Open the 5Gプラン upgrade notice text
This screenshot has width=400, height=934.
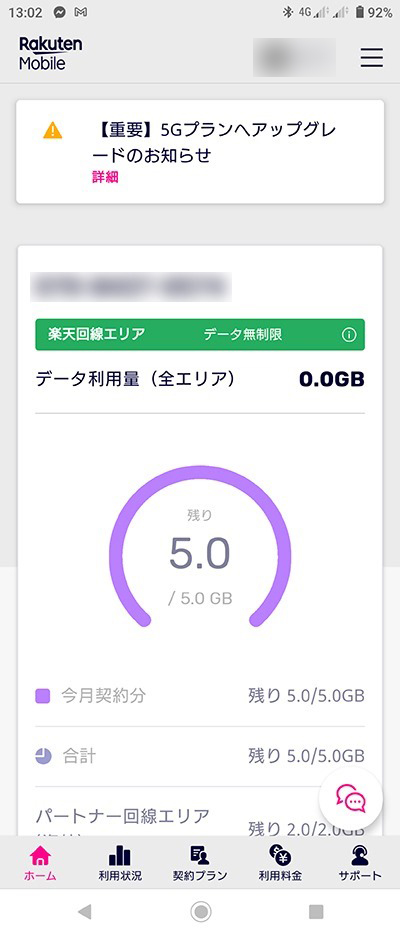219,142
